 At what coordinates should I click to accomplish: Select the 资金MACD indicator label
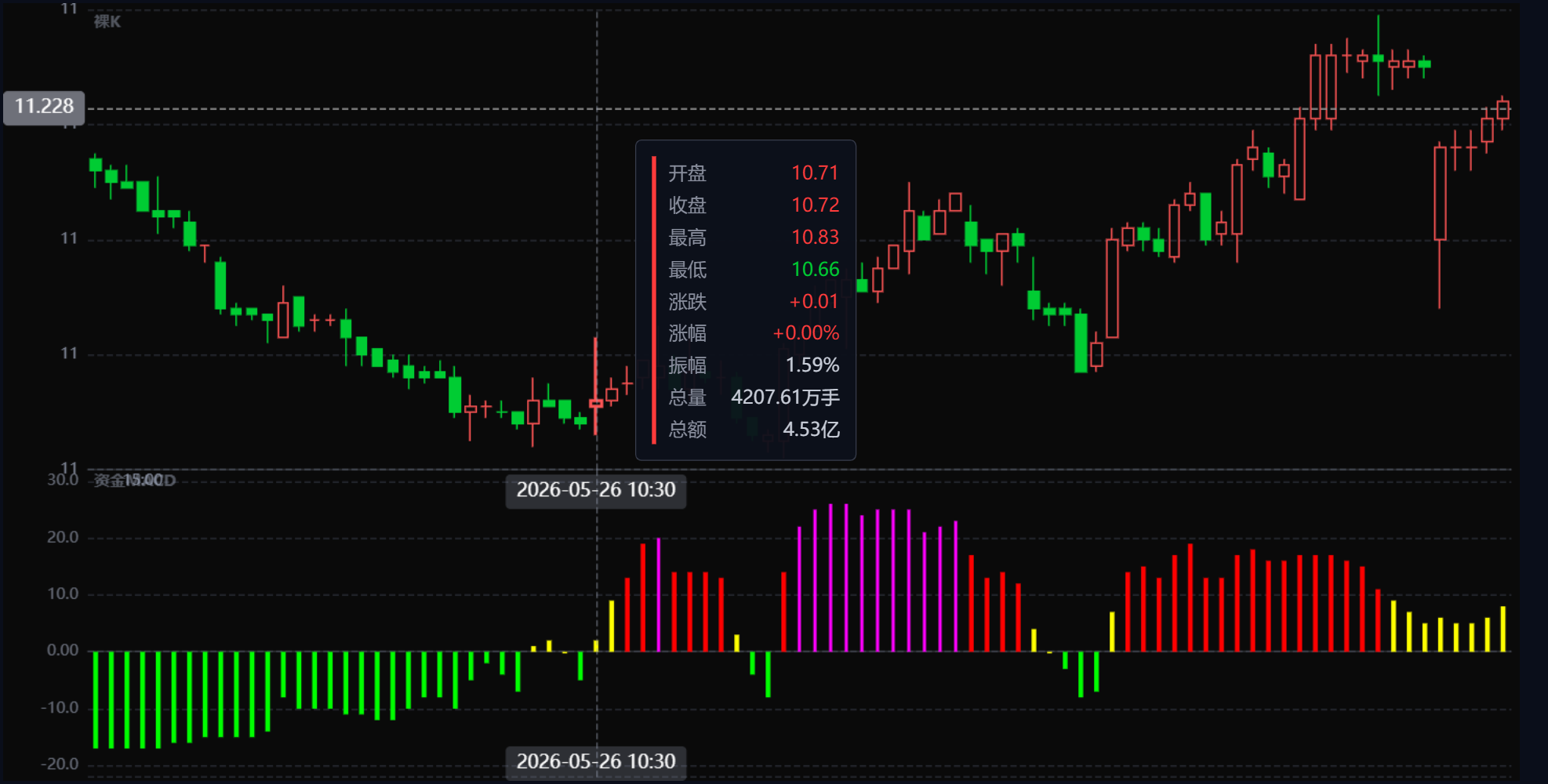(135, 480)
